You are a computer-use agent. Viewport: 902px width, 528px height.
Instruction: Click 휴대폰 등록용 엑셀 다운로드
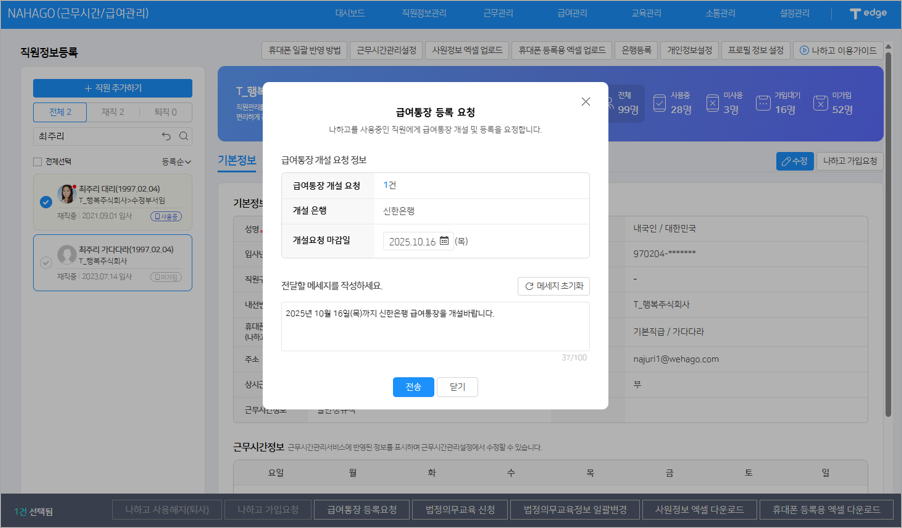(x=826, y=510)
